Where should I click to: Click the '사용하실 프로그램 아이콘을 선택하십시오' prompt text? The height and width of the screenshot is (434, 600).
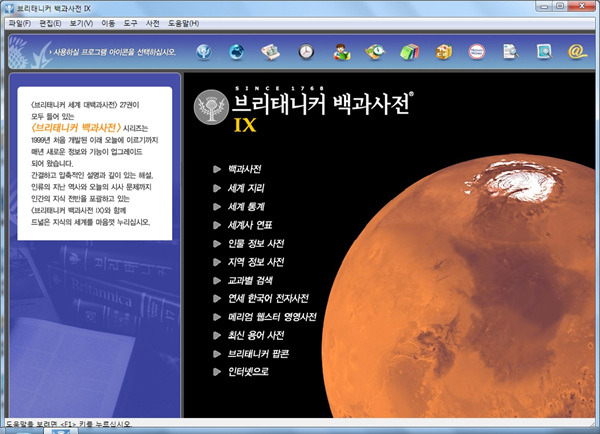click(x=114, y=52)
